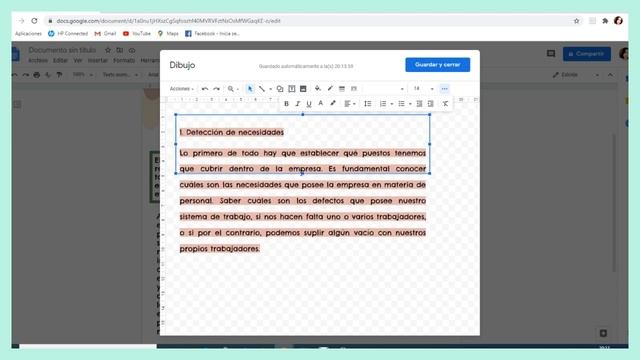Click the browser address bar URL
The width and height of the screenshot is (640, 360).
(x=169, y=21)
